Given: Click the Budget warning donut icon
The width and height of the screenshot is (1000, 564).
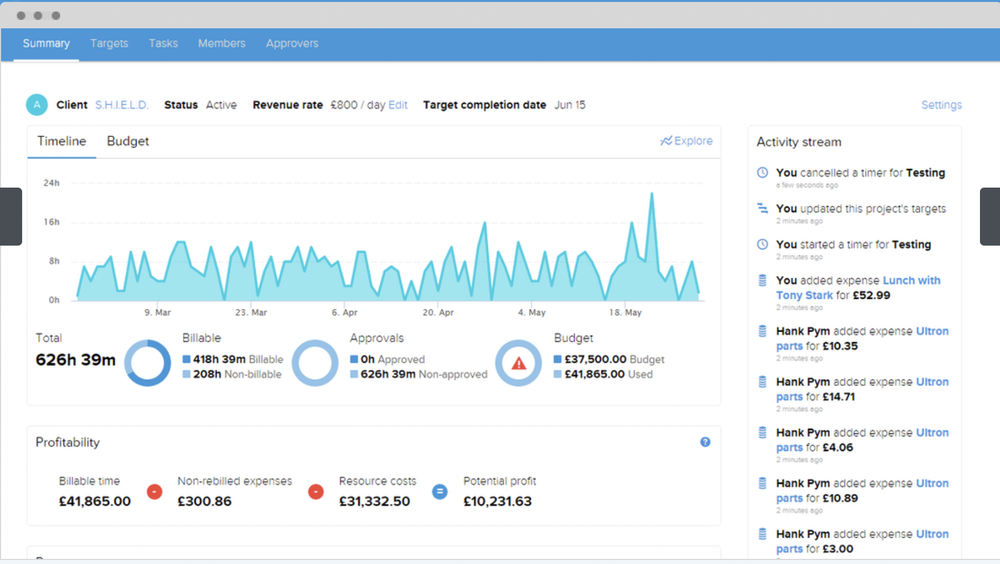Looking at the screenshot, I should click(x=518, y=363).
